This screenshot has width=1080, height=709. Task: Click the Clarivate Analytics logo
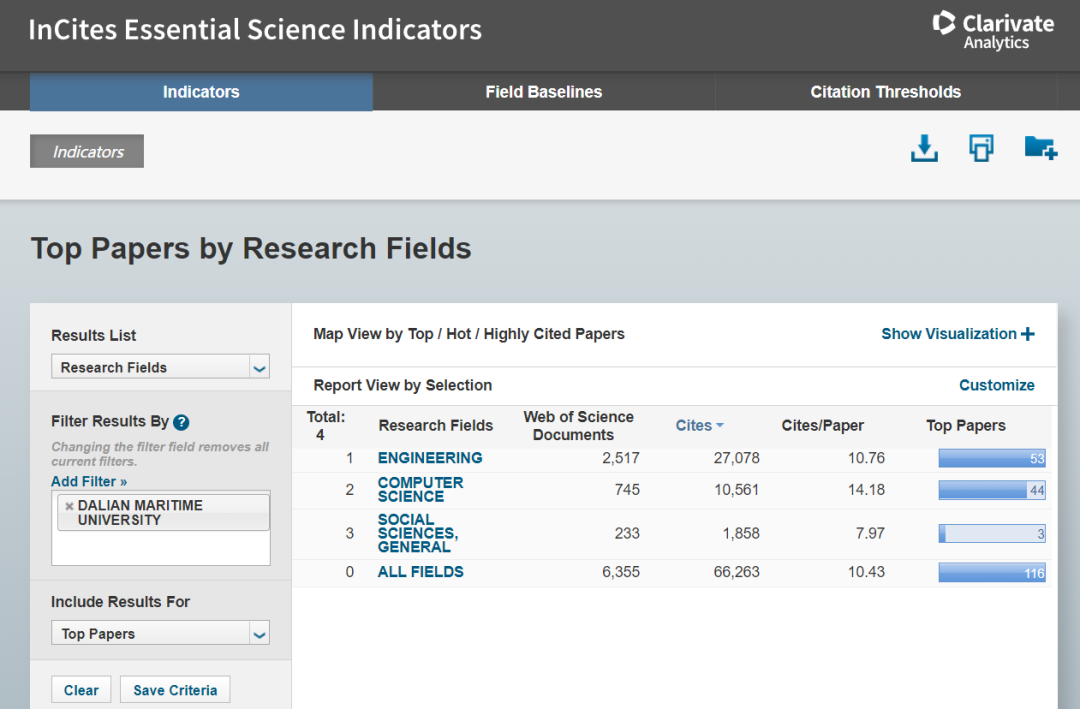[993, 30]
